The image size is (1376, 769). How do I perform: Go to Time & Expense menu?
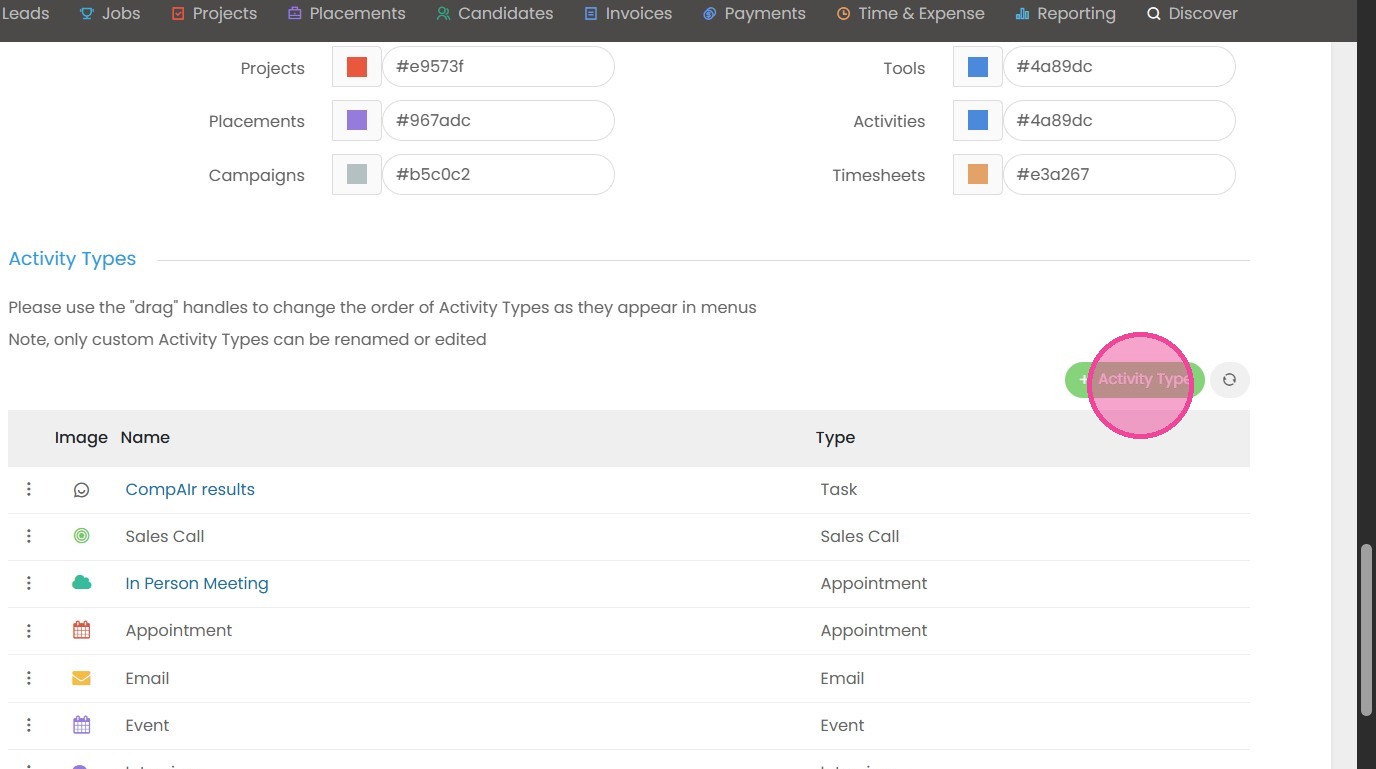point(910,14)
